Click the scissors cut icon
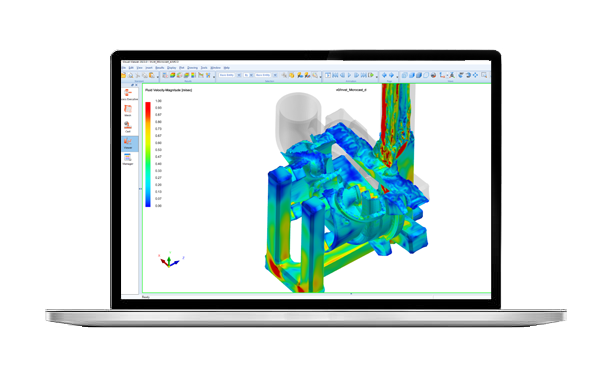612x374 pixels. coord(137,75)
